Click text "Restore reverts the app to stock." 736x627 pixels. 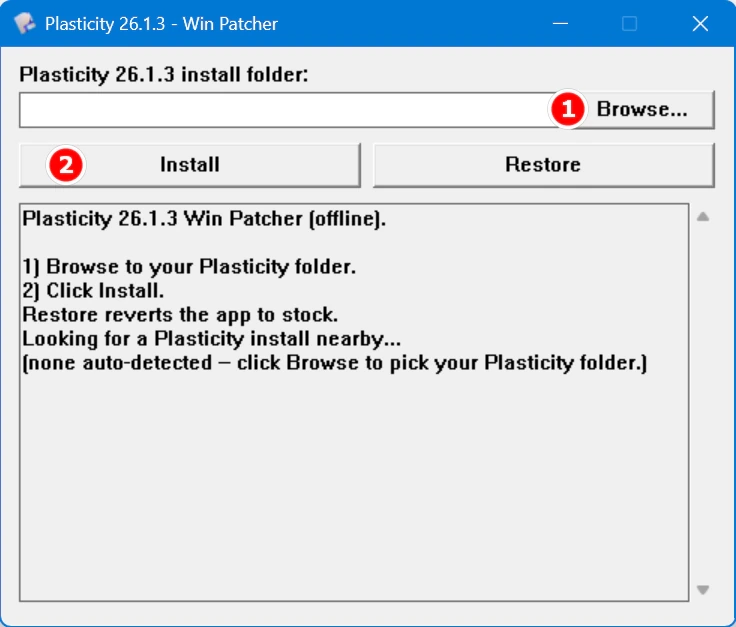click(x=180, y=315)
